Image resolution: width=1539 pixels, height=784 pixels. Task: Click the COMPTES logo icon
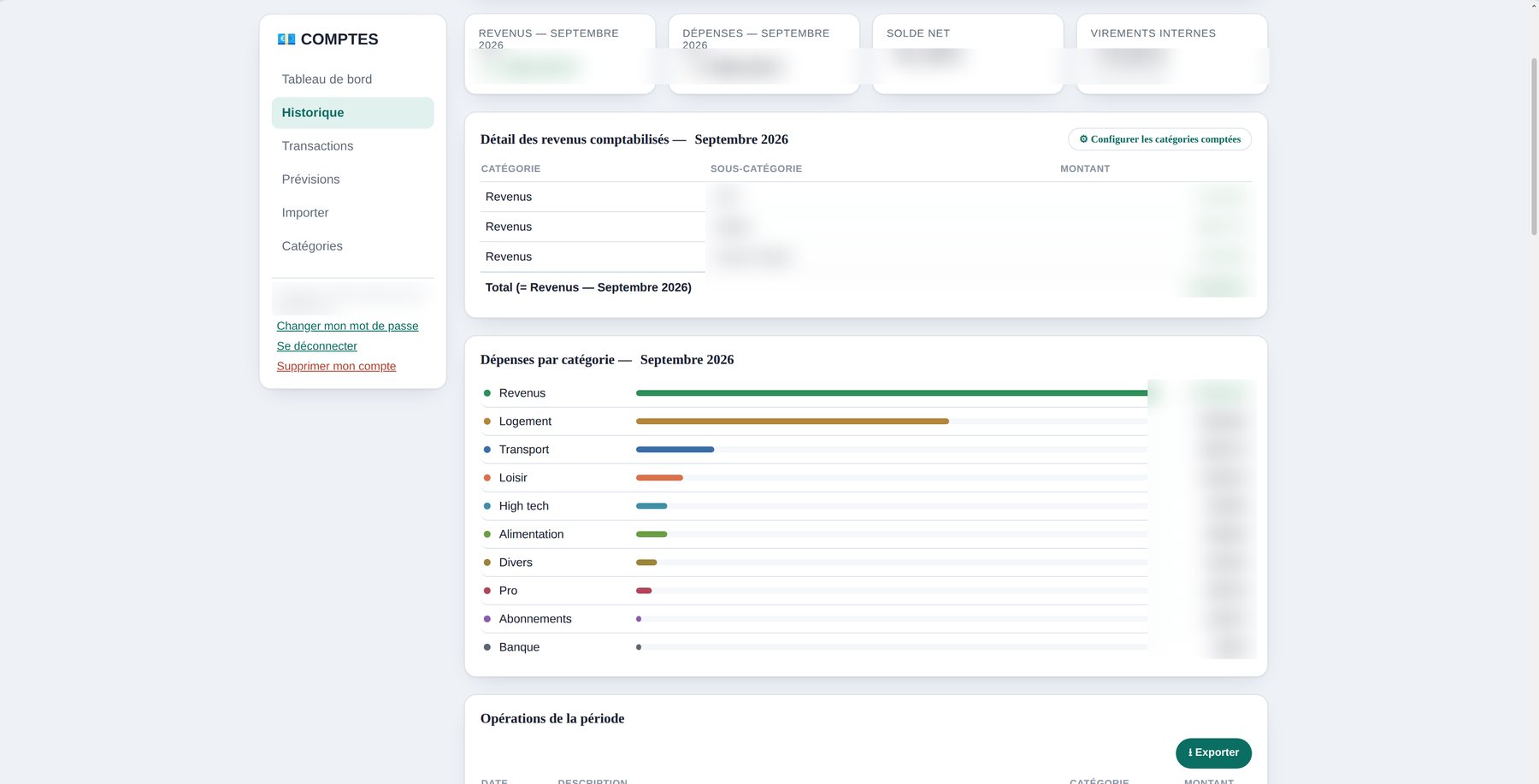286,39
